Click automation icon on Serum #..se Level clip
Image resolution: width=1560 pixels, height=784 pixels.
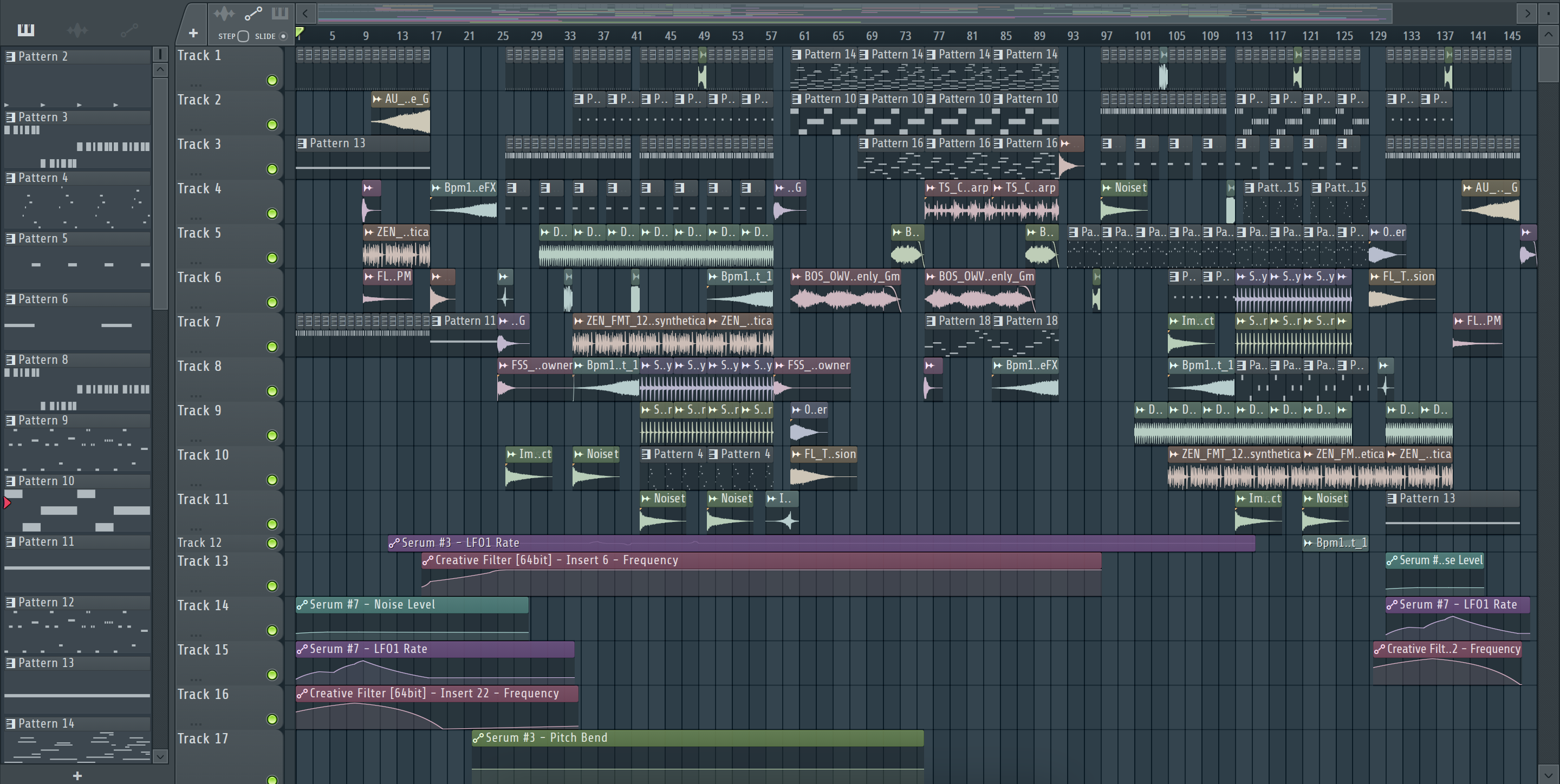pos(1392,560)
